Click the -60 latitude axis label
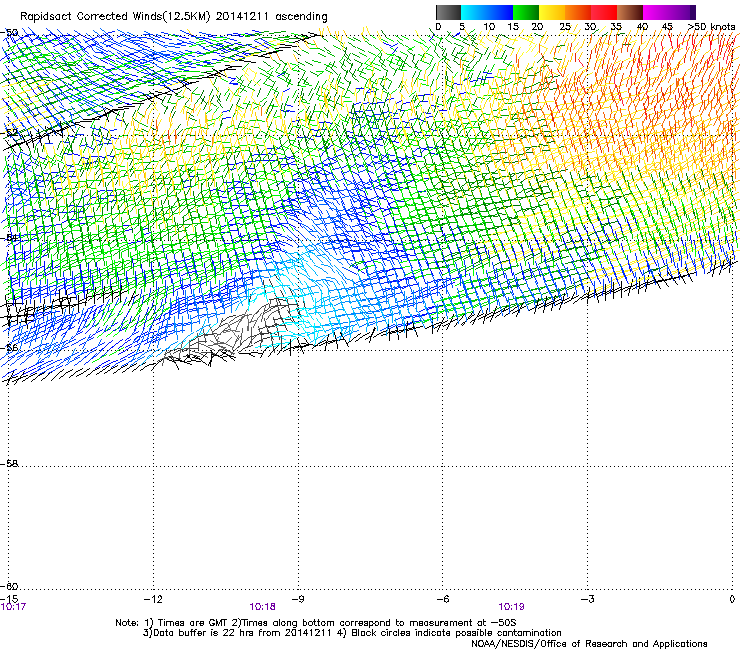740x650 pixels. tap(9, 586)
